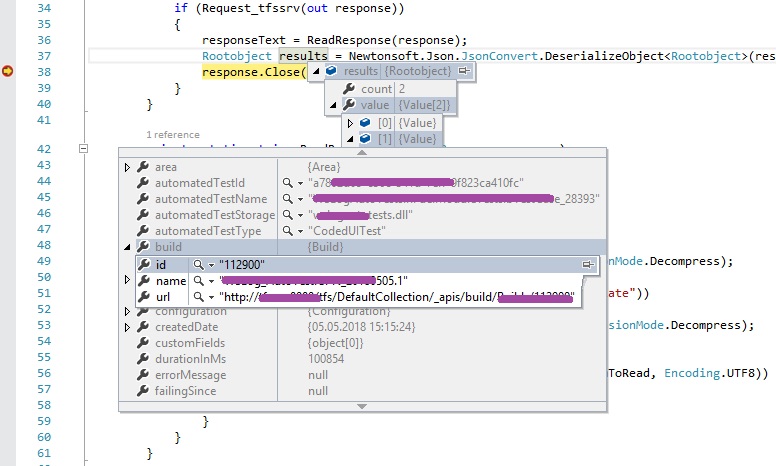Open visualizer dropdown for automatedTestId
Screen dimensions: 776x466
tap(300, 184)
